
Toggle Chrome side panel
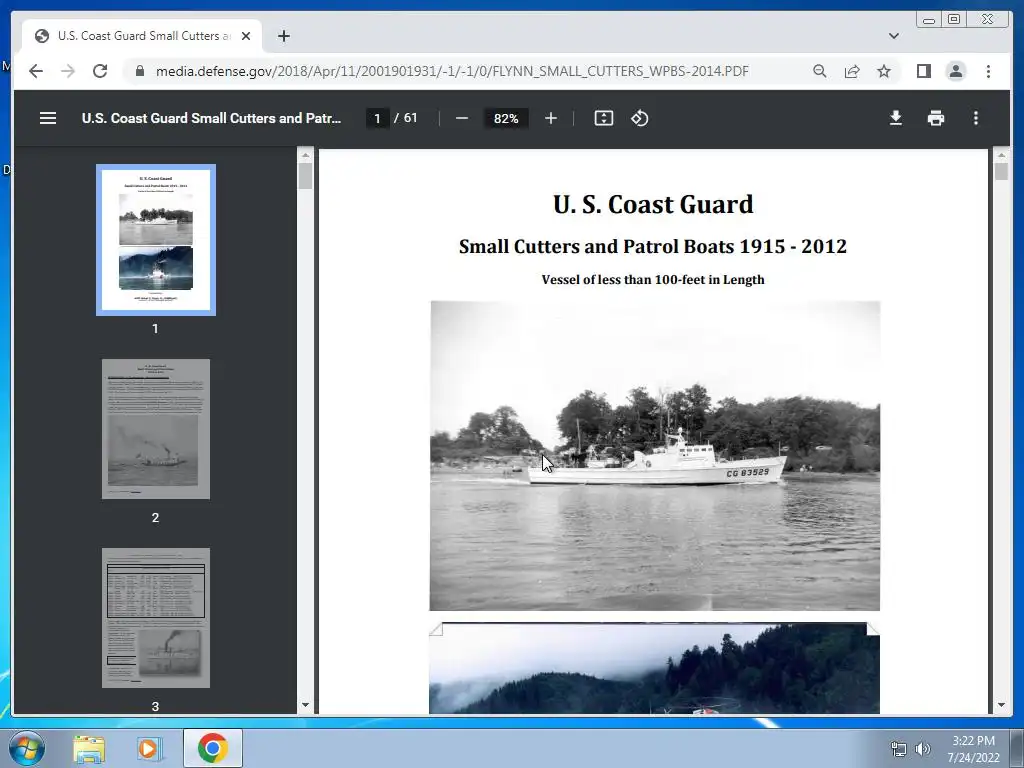[923, 71]
